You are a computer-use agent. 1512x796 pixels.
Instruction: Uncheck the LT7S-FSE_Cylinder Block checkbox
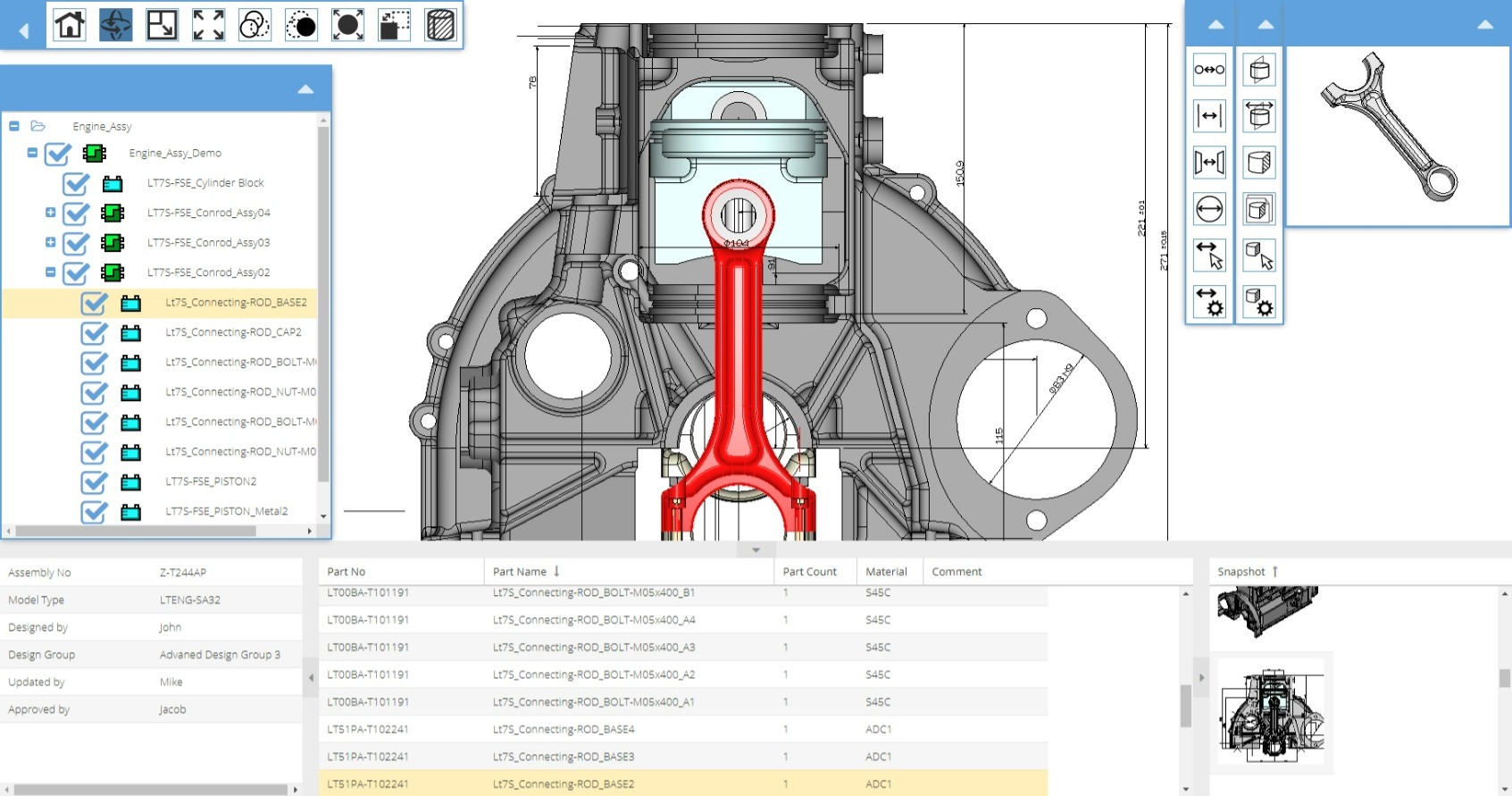[x=76, y=184]
